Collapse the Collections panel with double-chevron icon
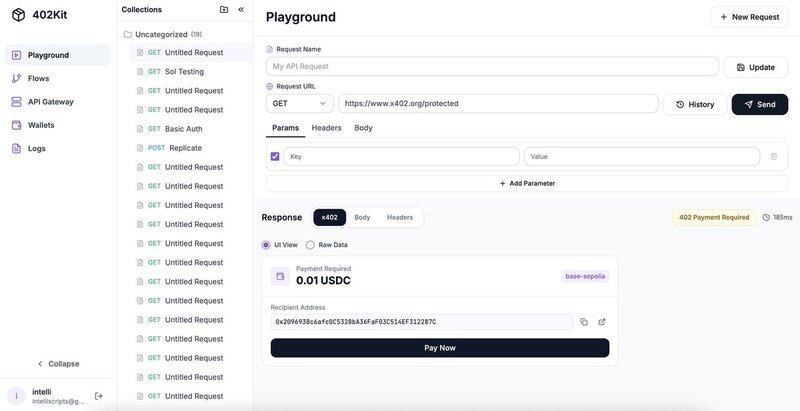 click(241, 9)
